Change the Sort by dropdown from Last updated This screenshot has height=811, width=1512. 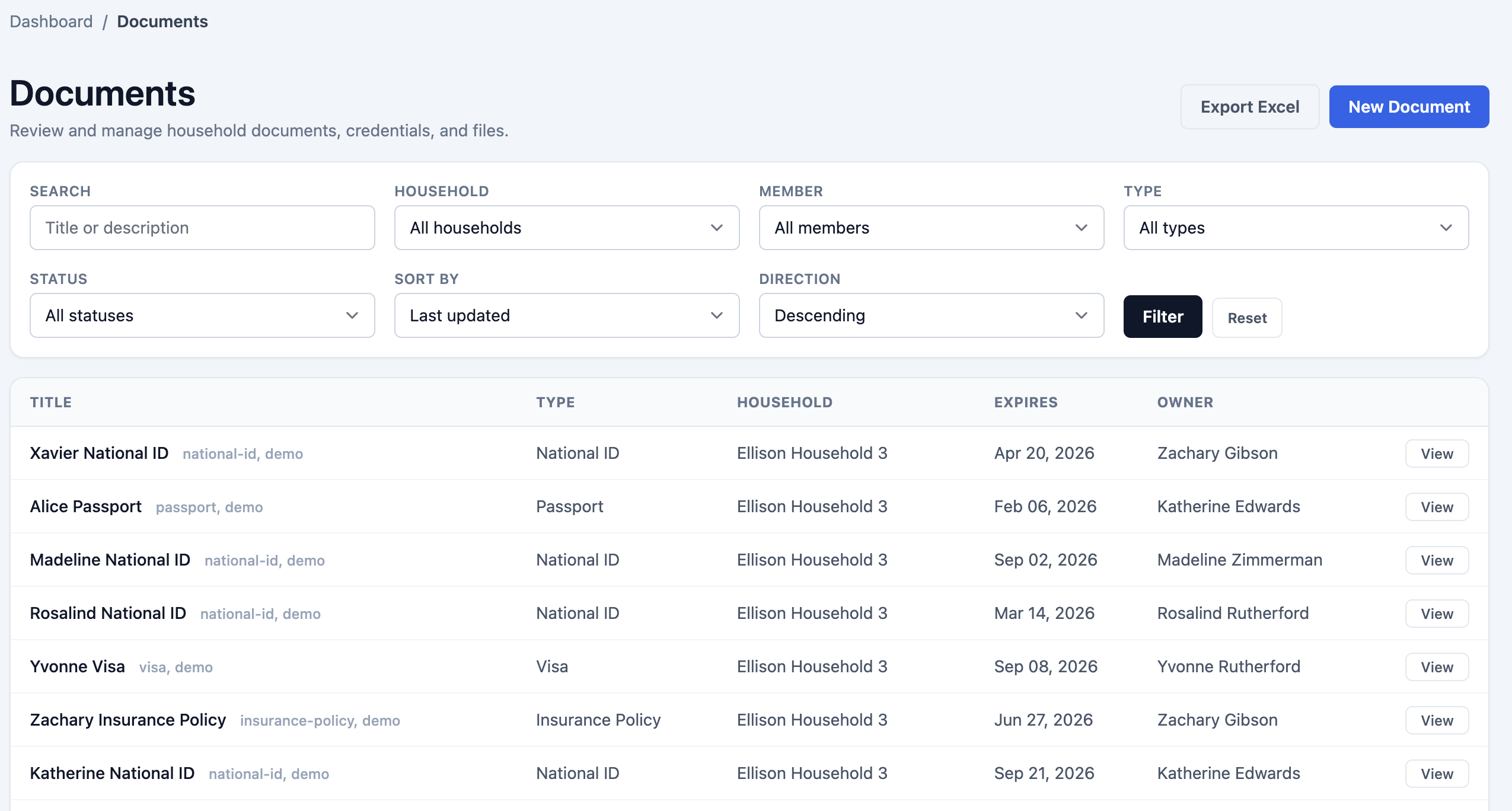click(x=566, y=315)
